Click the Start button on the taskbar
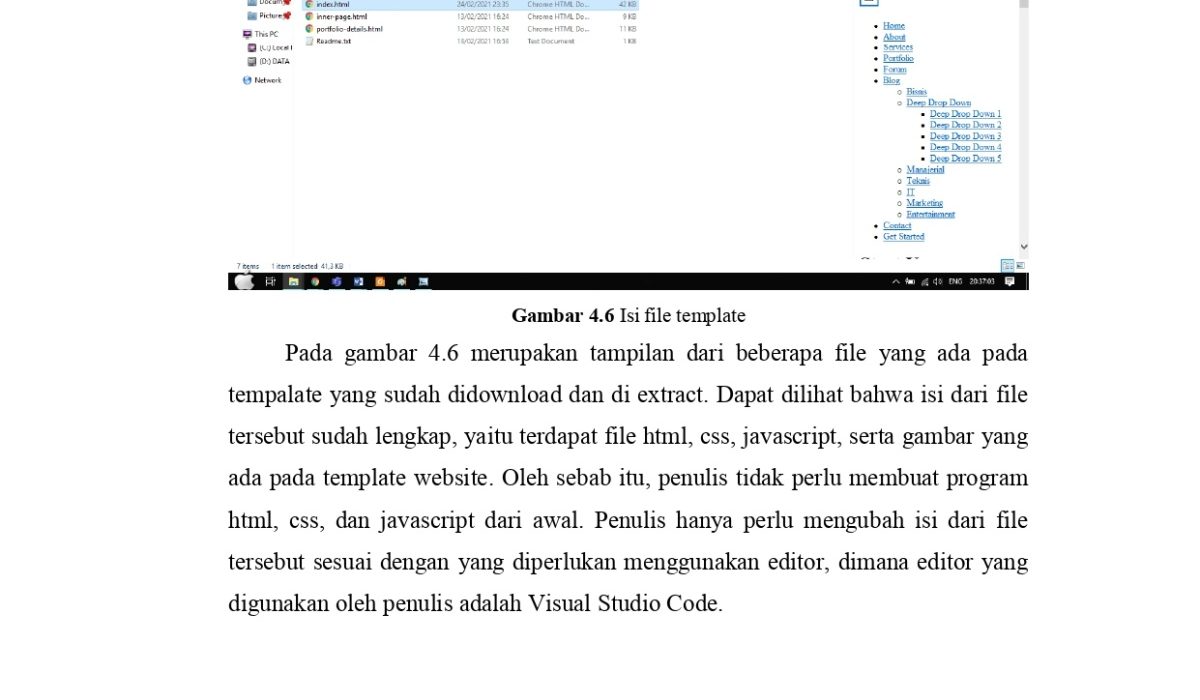 [244, 282]
